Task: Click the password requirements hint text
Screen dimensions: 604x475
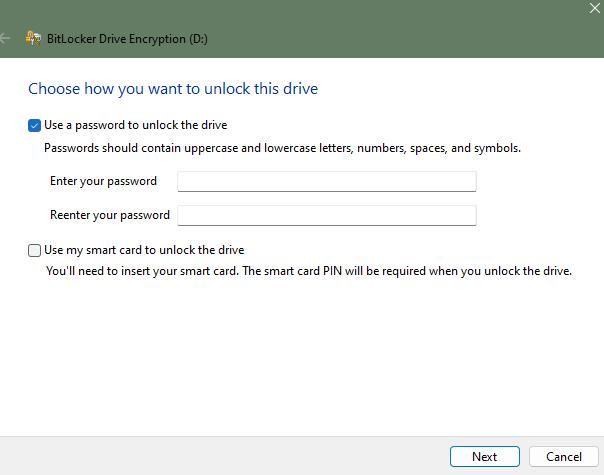Action: click(282, 148)
